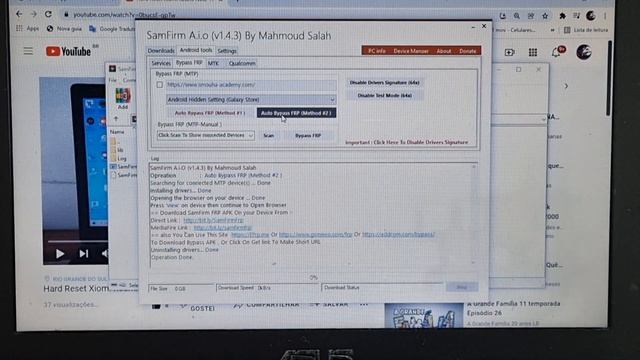This screenshot has height=360, width=640.
Task: Click the Stop button at bottom right
Action: [462, 287]
